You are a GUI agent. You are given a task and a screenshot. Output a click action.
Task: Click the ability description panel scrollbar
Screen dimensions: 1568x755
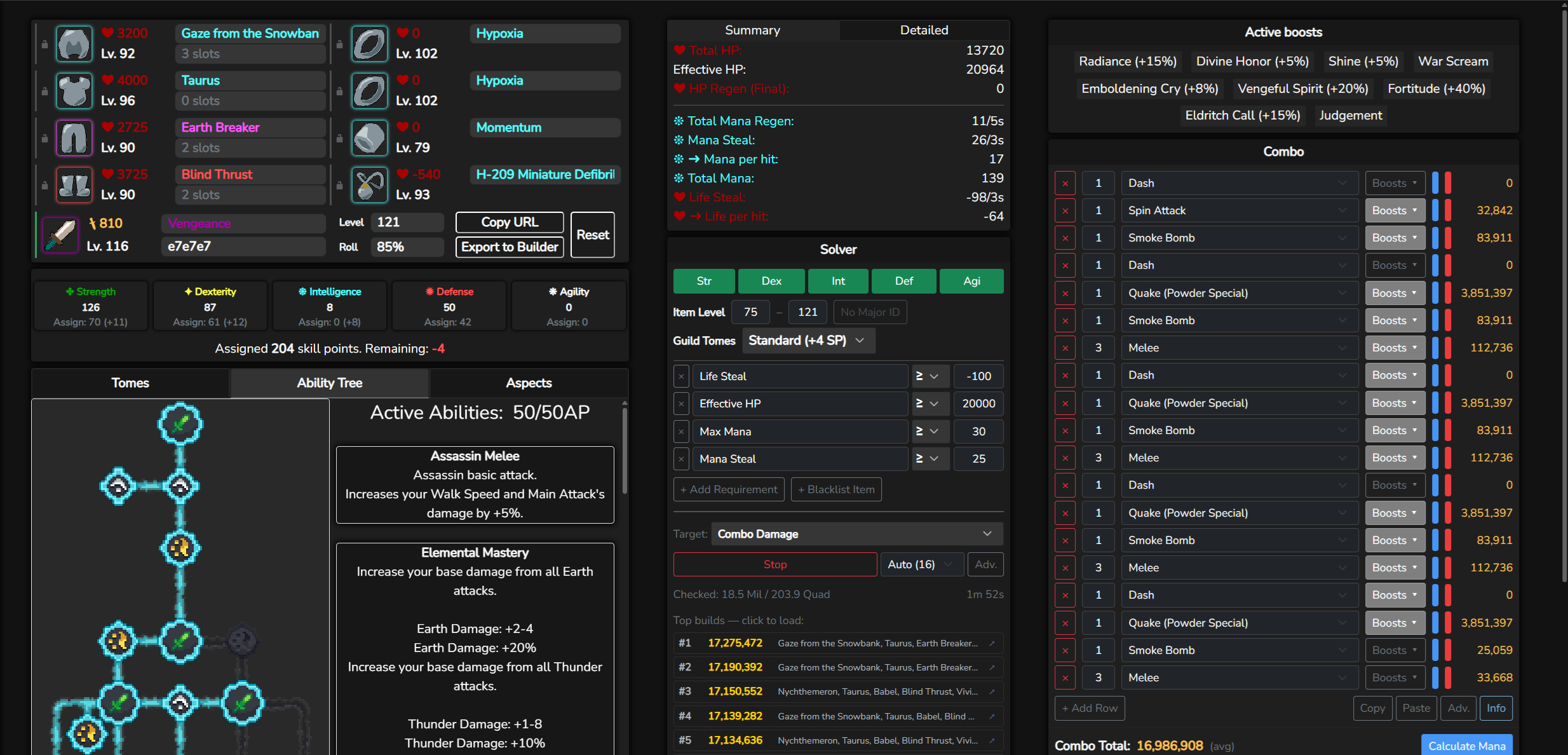(x=625, y=451)
